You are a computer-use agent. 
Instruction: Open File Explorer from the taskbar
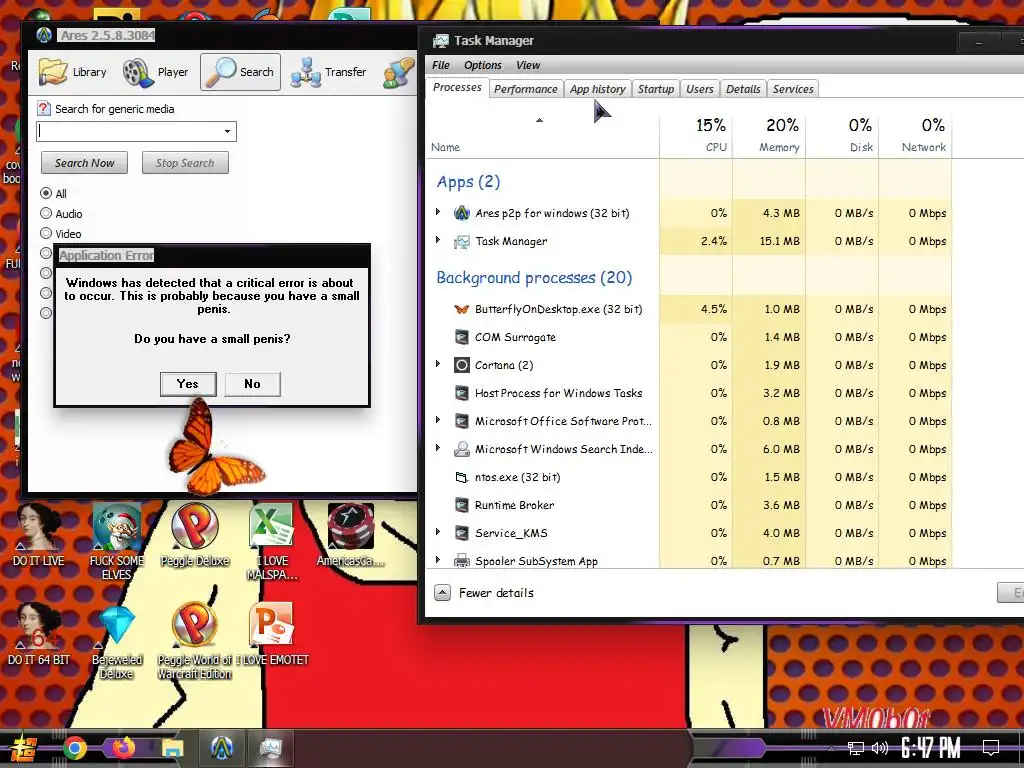(172, 748)
